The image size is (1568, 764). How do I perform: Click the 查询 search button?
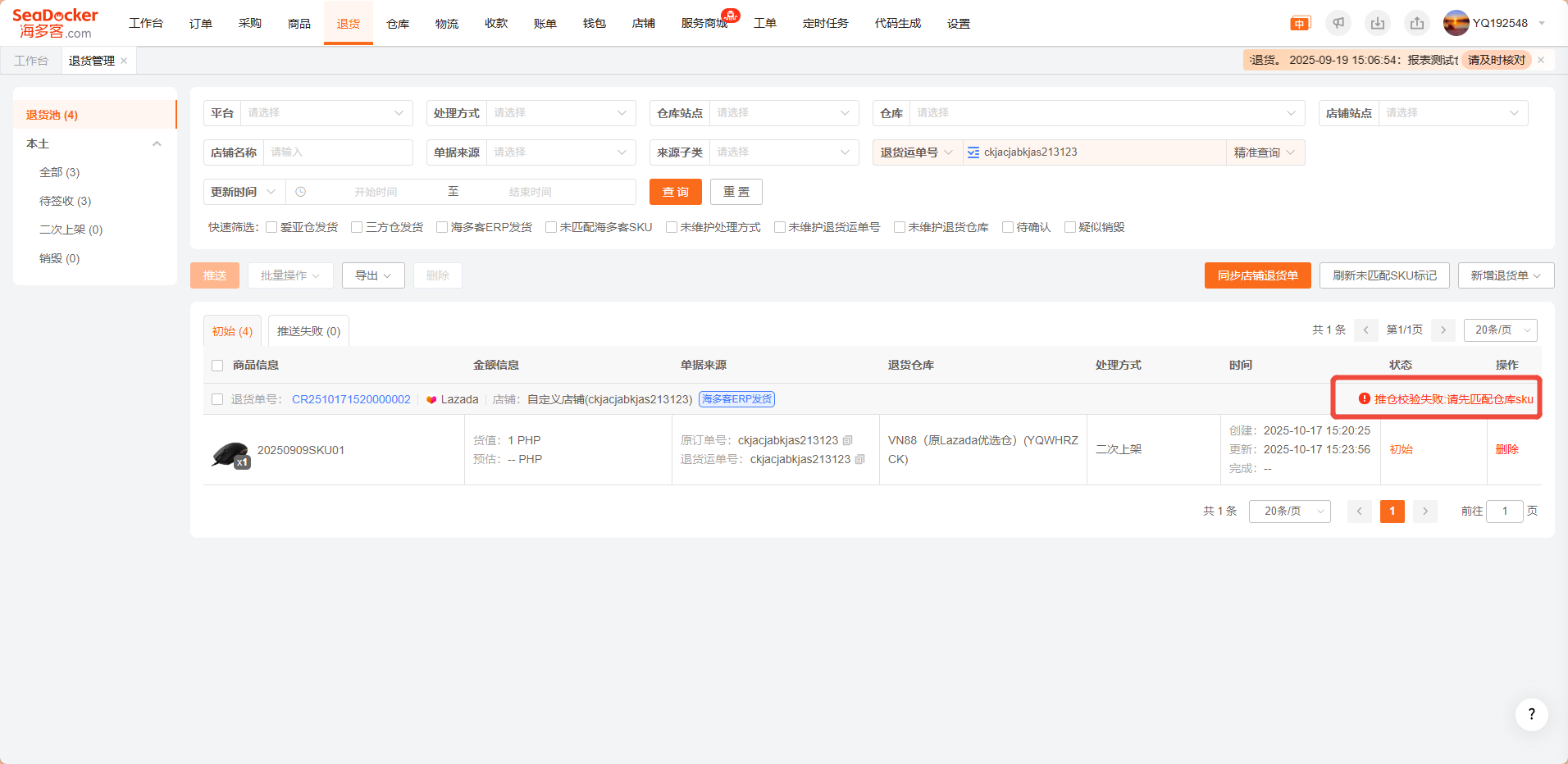tap(675, 192)
